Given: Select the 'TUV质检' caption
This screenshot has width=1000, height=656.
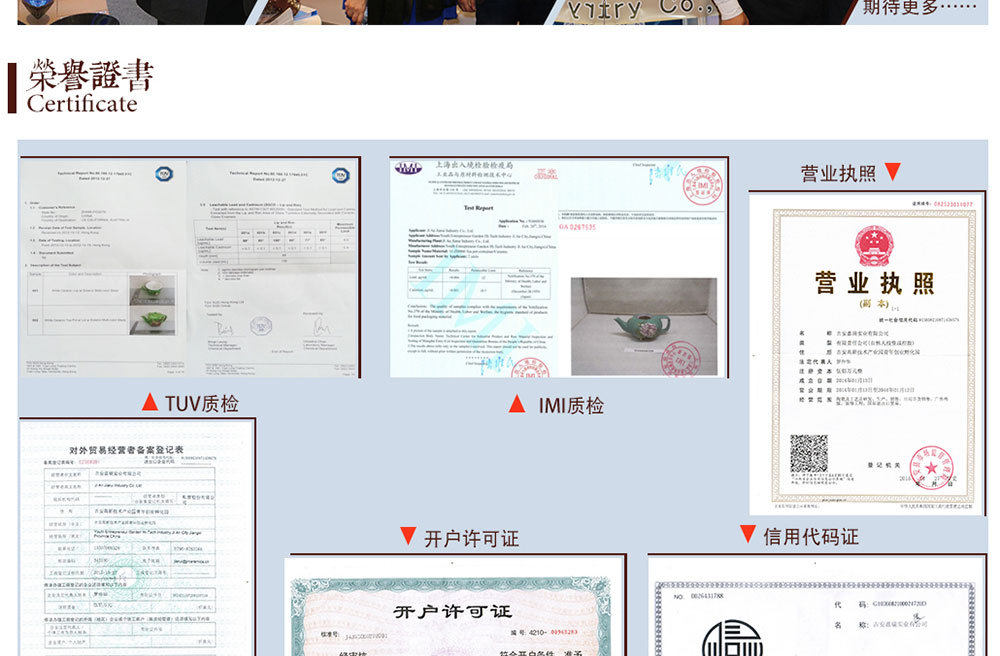Looking at the screenshot, I should click(x=202, y=404).
